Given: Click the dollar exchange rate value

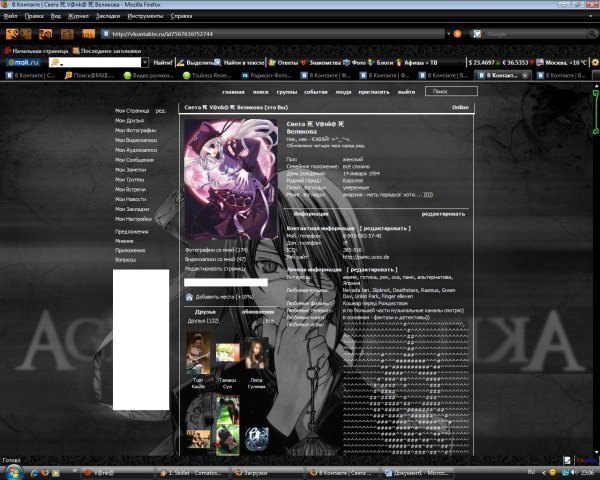Looking at the screenshot, I should pyautogui.click(x=481, y=62).
